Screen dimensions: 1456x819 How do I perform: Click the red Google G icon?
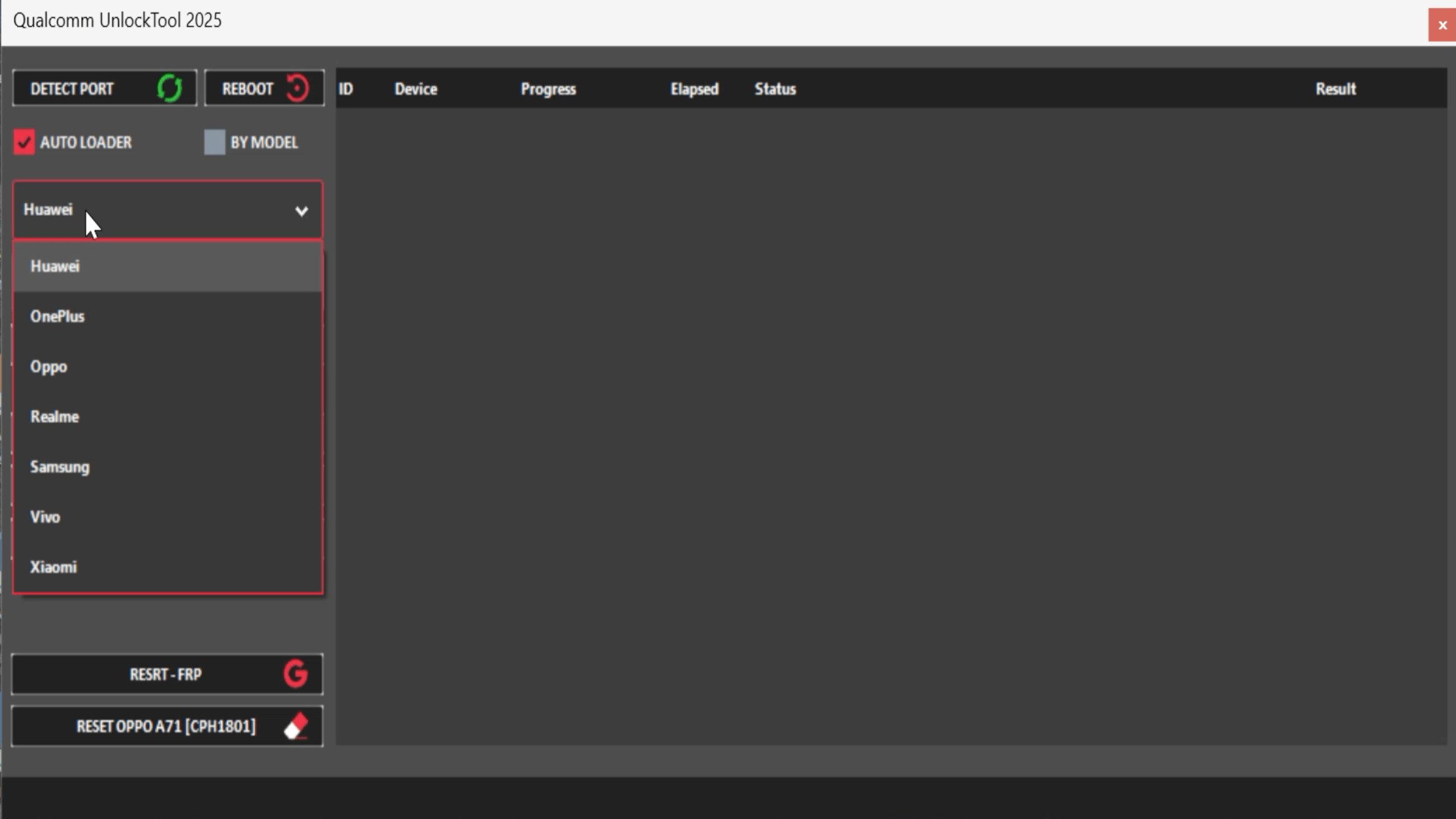tap(296, 674)
